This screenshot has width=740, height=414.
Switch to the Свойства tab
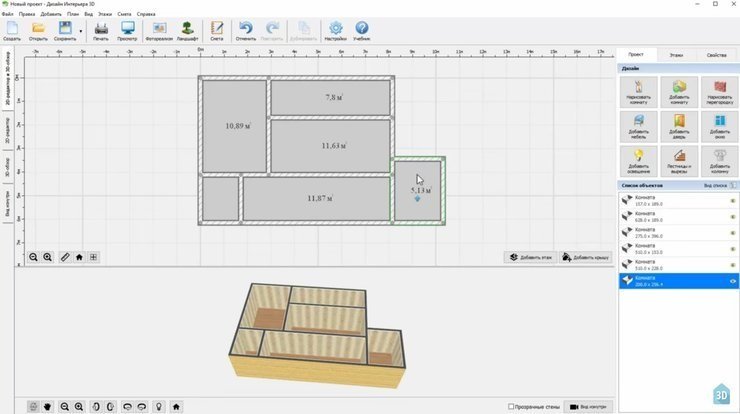[717, 55]
